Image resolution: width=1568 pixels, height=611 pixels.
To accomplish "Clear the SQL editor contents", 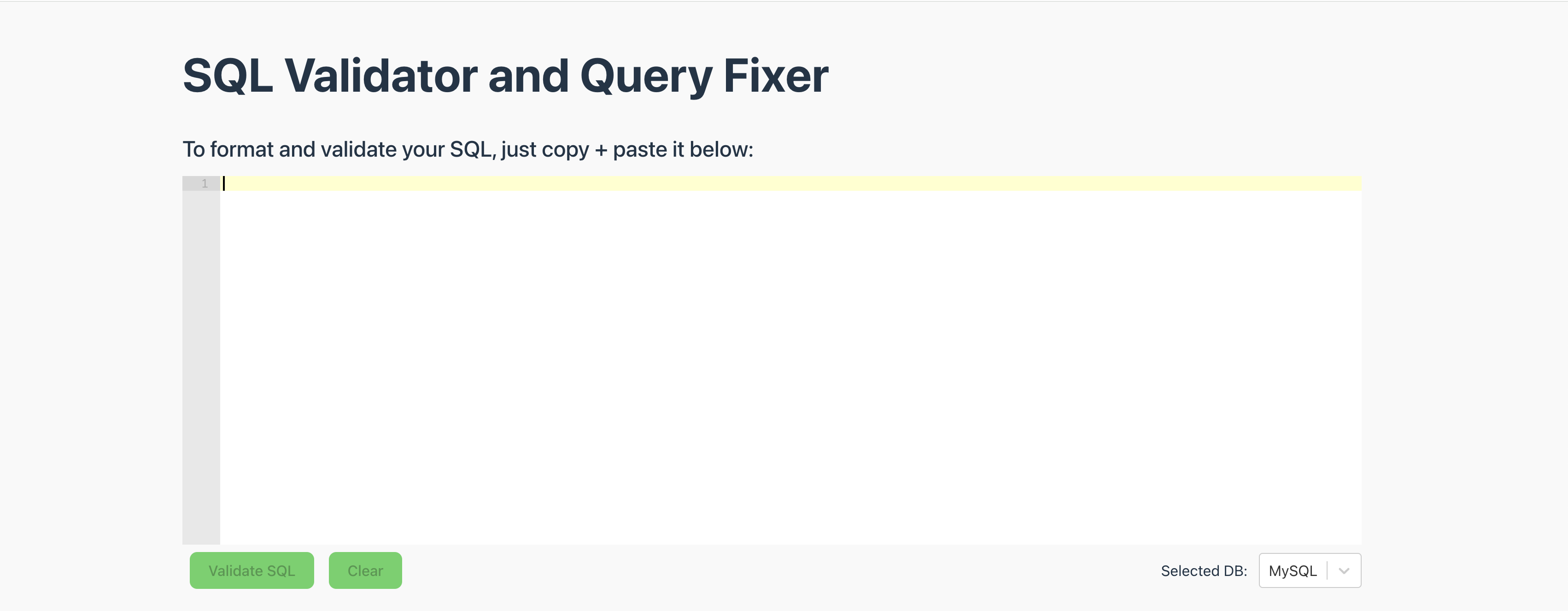I will pyautogui.click(x=365, y=570).
